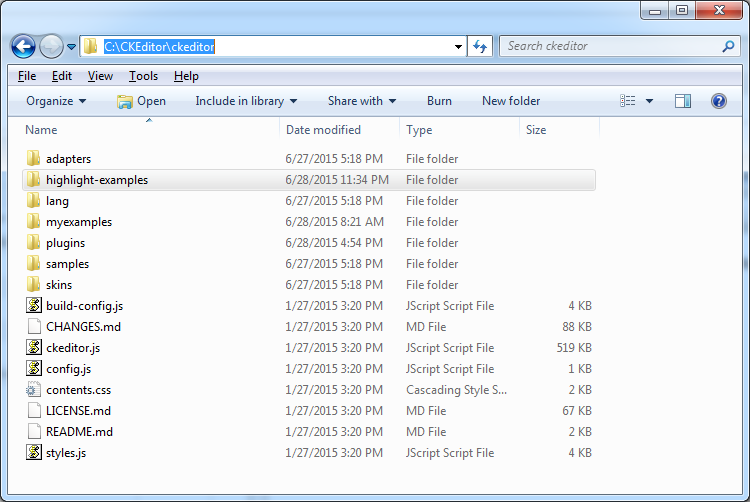The height and width of the screenshot is (502, 750).
Task: Expand the Organize dropdown
Action: pyautogui.click(x=56, y=101)
